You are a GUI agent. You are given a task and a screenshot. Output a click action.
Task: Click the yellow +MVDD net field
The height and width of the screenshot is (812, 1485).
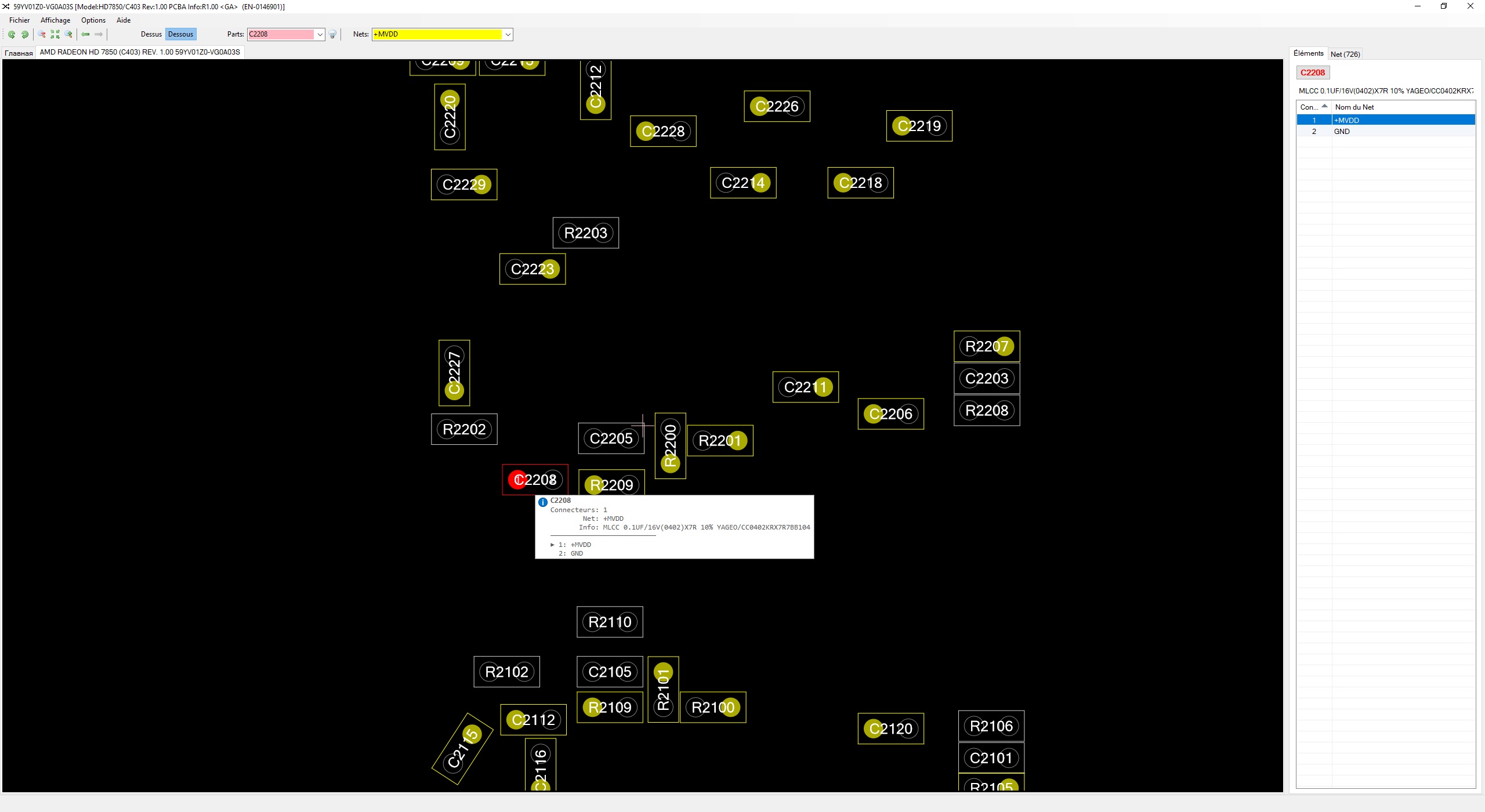tap(437, 35)
